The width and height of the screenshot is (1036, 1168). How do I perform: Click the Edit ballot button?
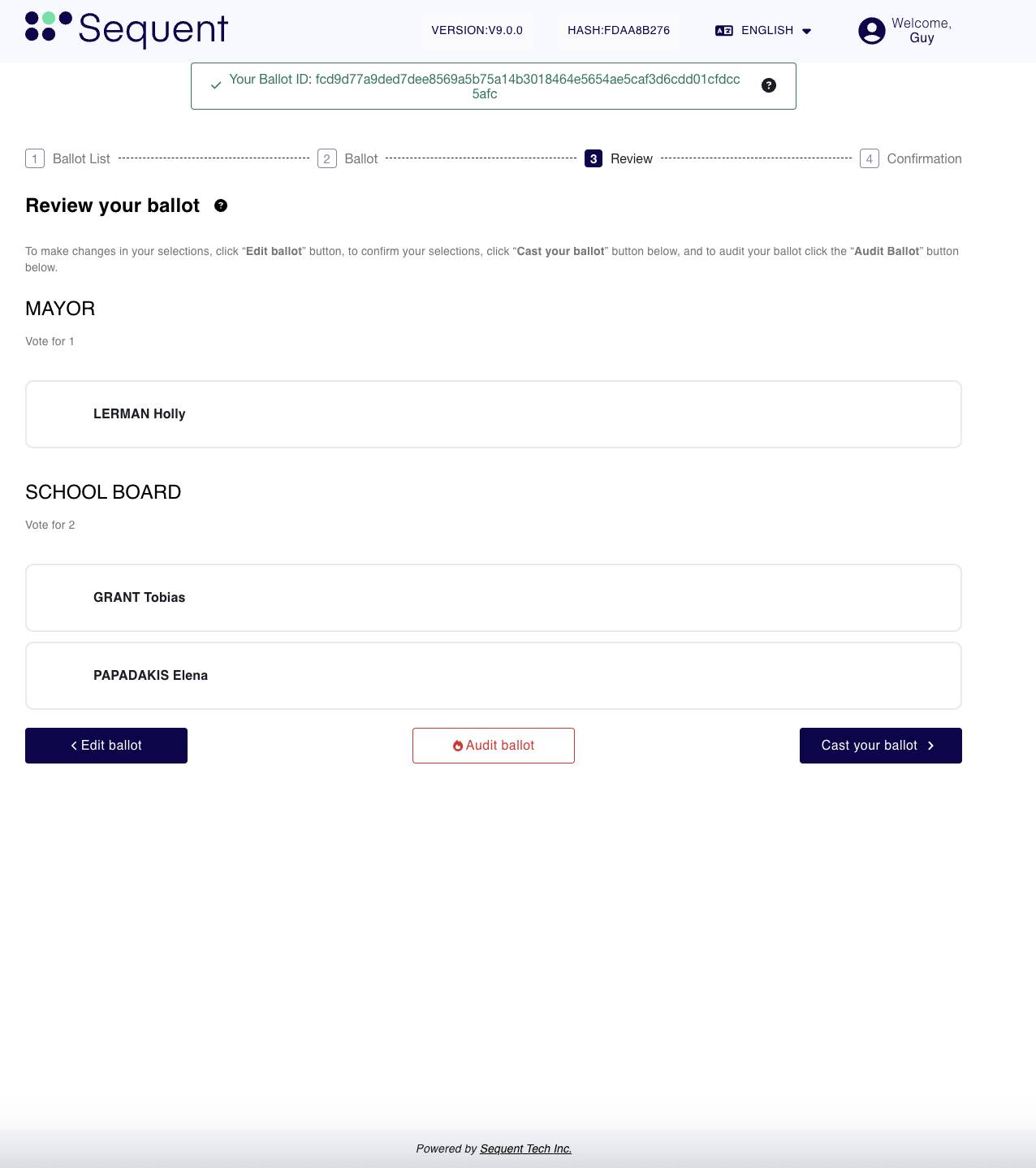click(x=106, y=745)
